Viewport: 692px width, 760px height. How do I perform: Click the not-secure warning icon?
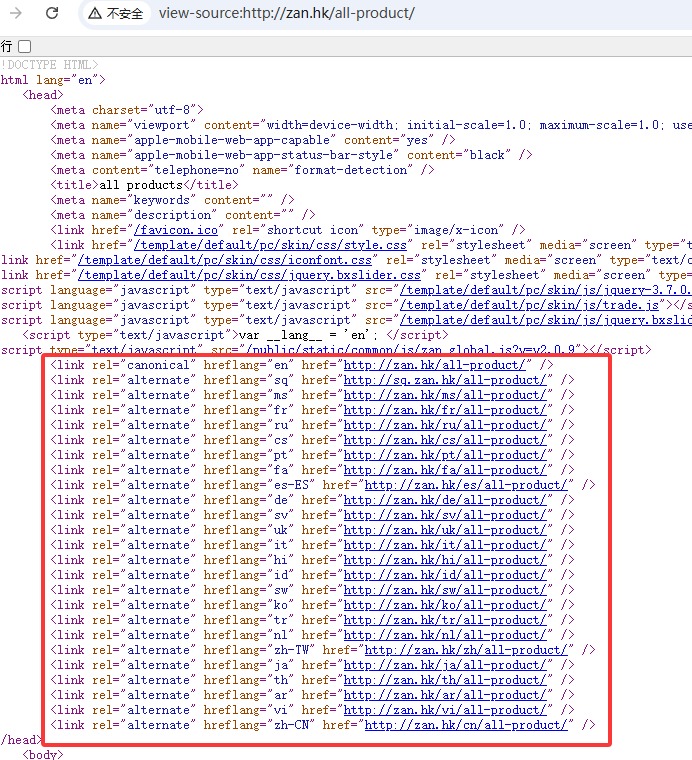(94, 13)
